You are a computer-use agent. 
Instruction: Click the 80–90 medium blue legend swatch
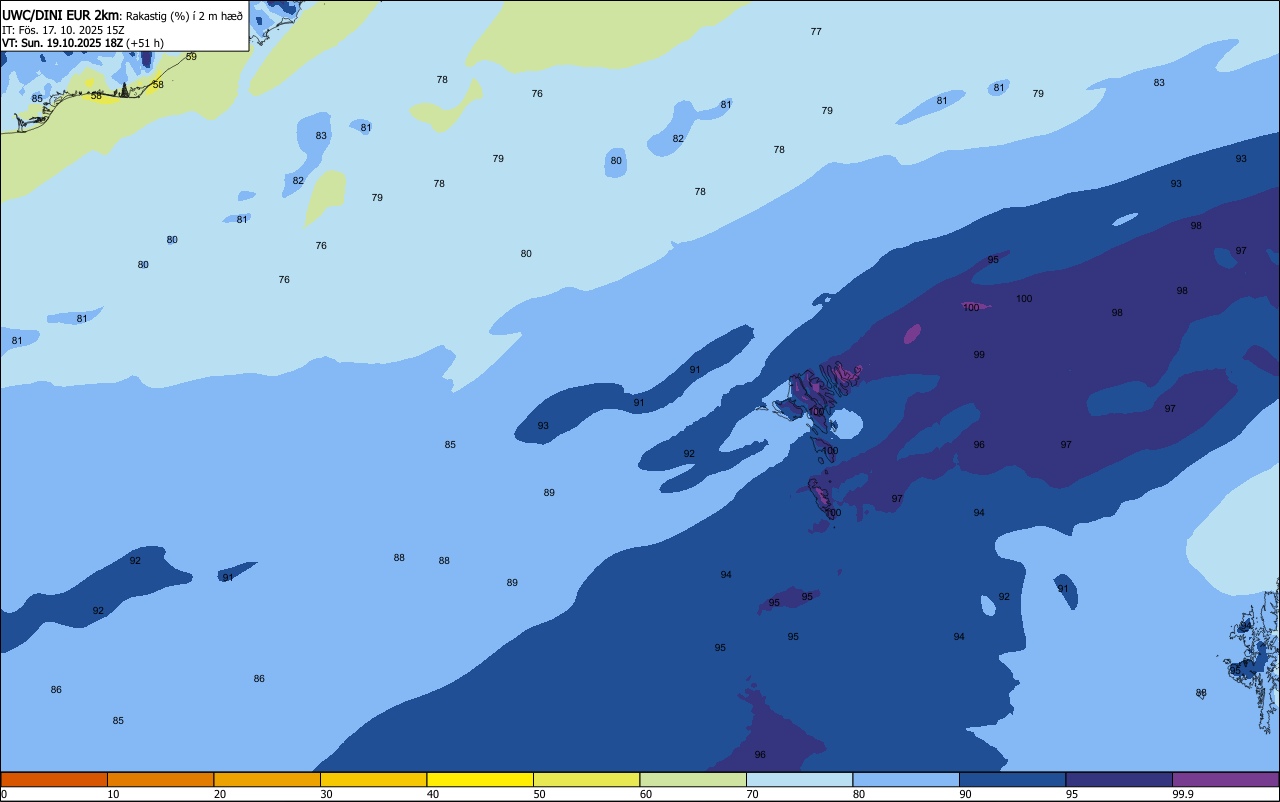click(906, 779)
